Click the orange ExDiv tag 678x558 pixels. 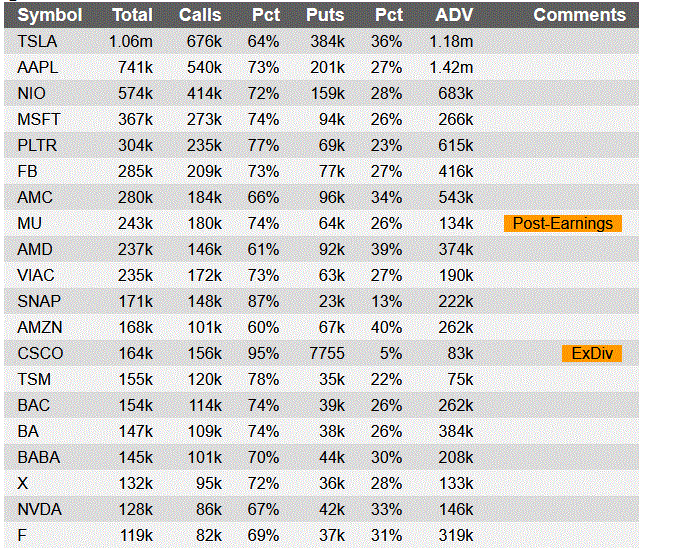pos(591,353)
